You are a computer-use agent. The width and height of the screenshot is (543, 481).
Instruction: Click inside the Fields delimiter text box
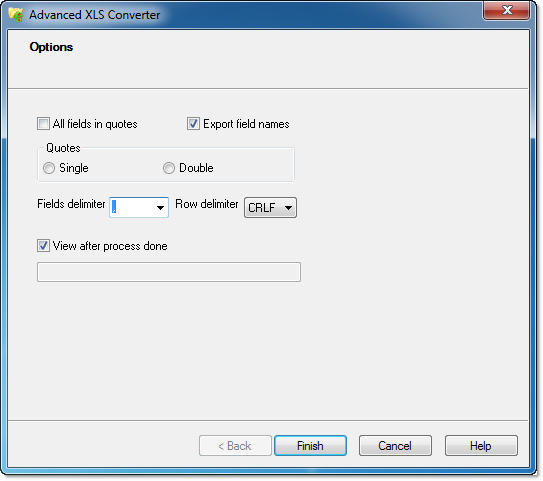(x=132, y=207)
